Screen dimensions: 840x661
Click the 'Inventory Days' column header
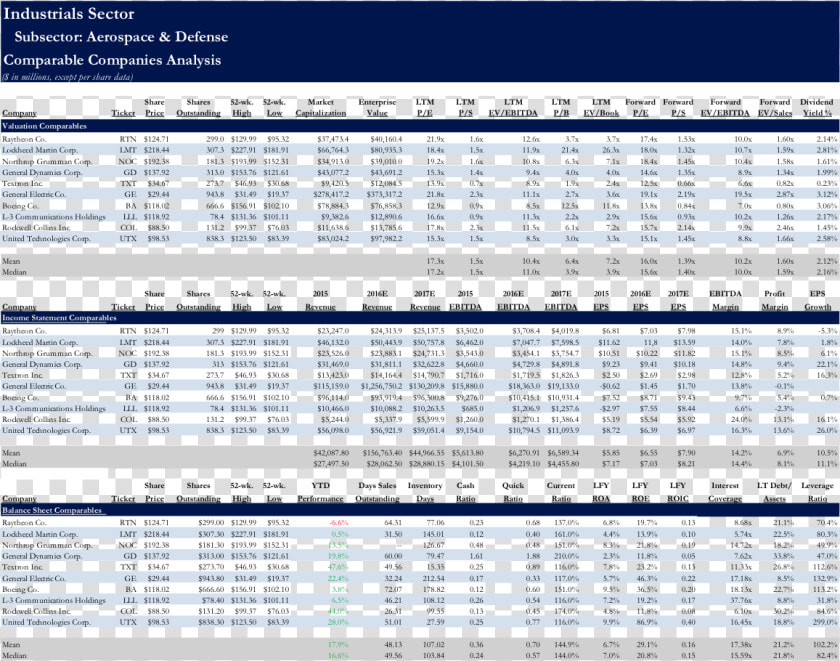point(425,492)
